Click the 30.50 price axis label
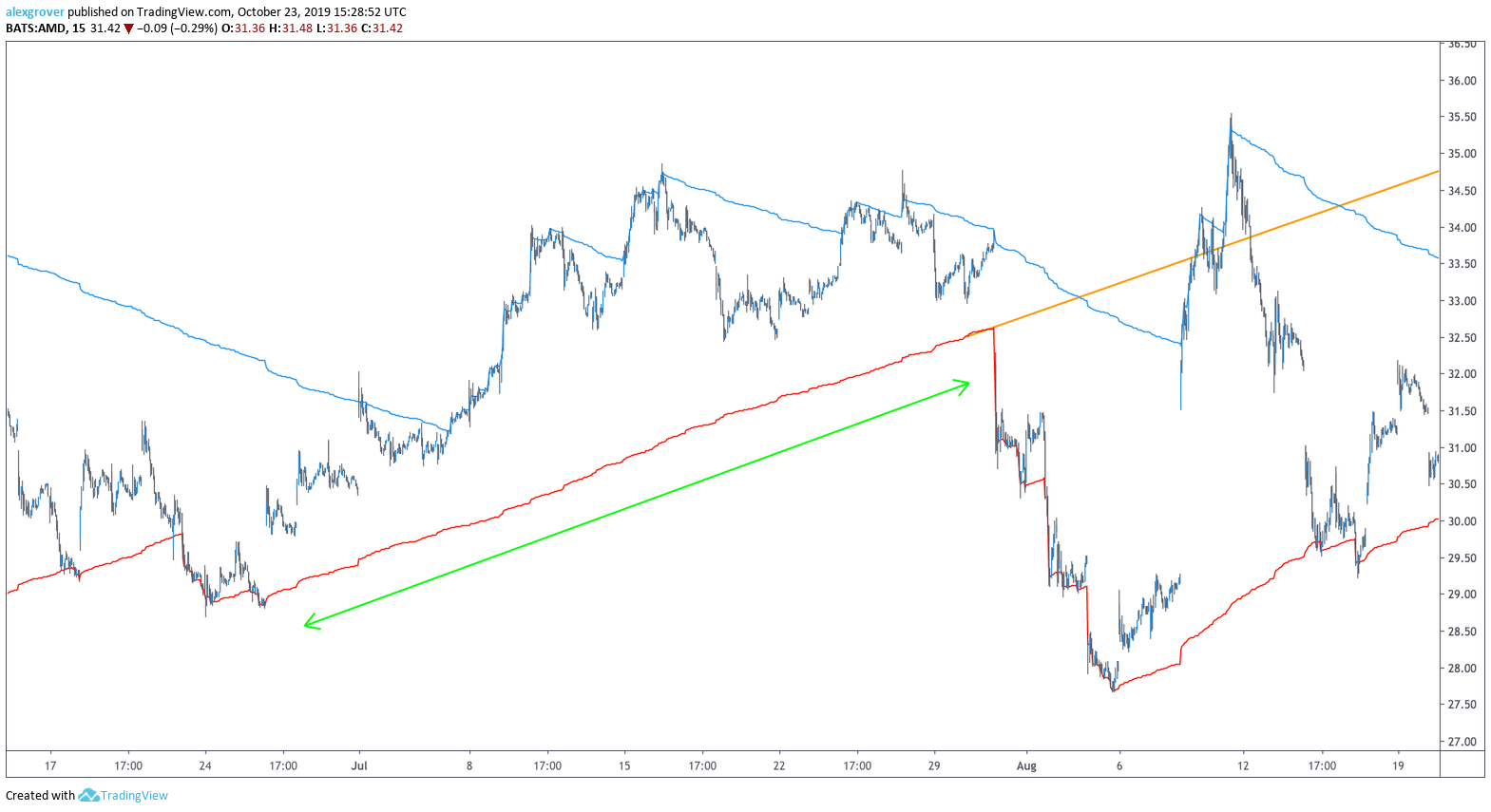 1462,484
